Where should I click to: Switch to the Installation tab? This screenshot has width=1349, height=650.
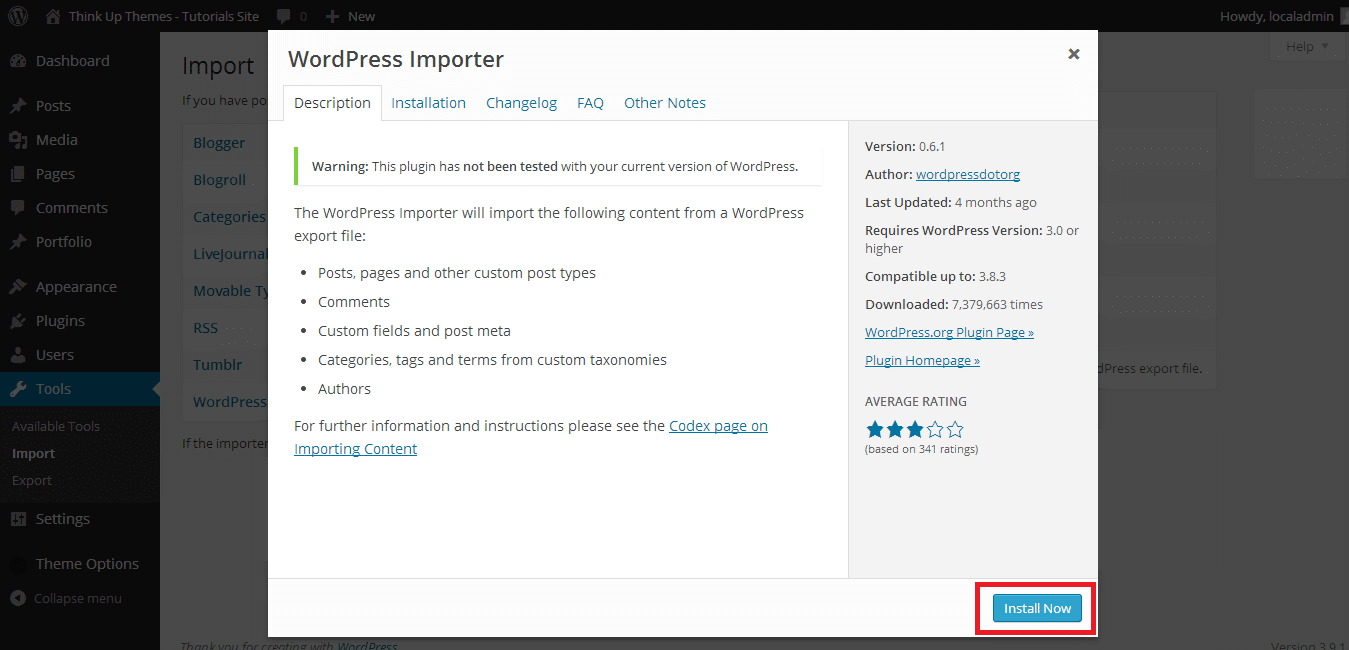tap(428, 103)
